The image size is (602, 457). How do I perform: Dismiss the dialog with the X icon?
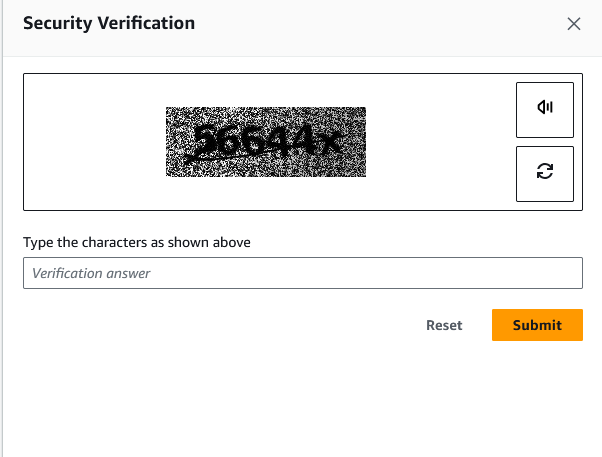(574, 24)
